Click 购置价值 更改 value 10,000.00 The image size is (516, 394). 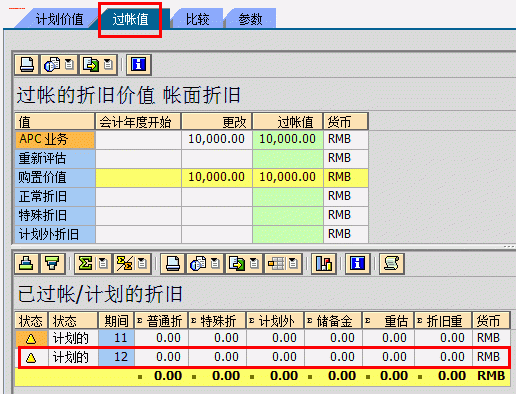point(217,177)
